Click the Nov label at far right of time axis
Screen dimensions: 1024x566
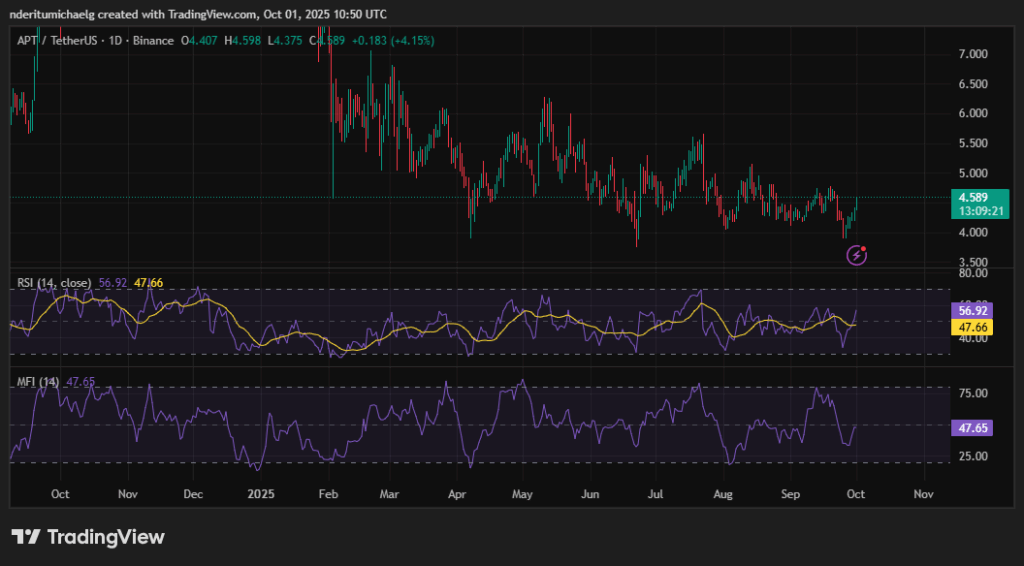(x=923, y=494)
